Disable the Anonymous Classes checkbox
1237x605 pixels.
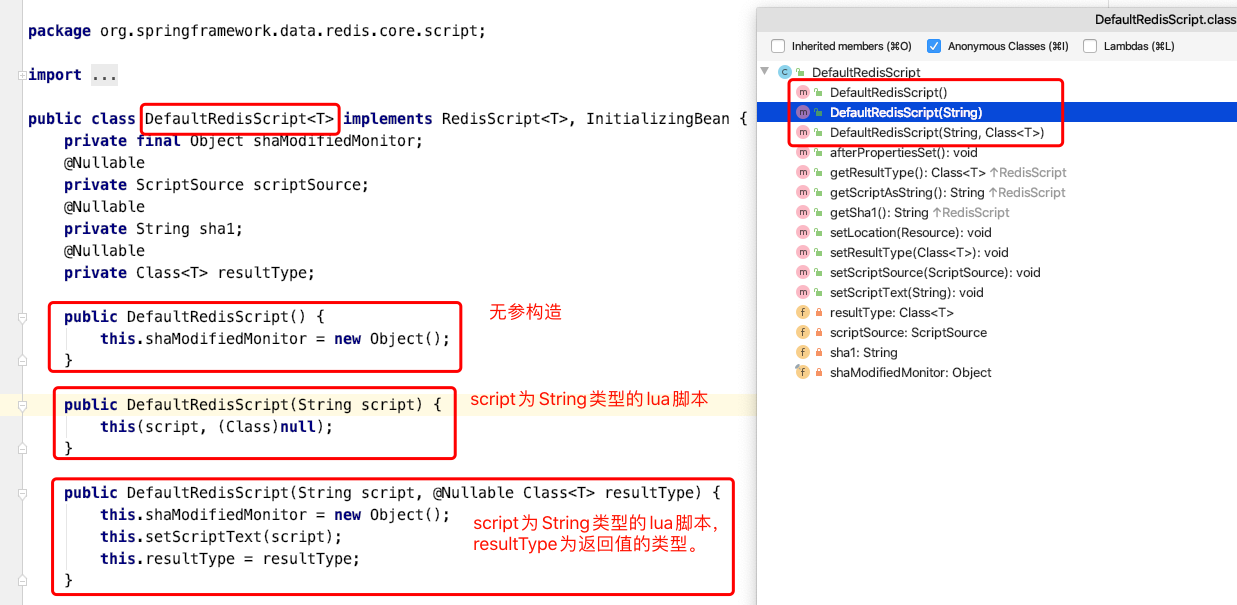pos(933,45)
